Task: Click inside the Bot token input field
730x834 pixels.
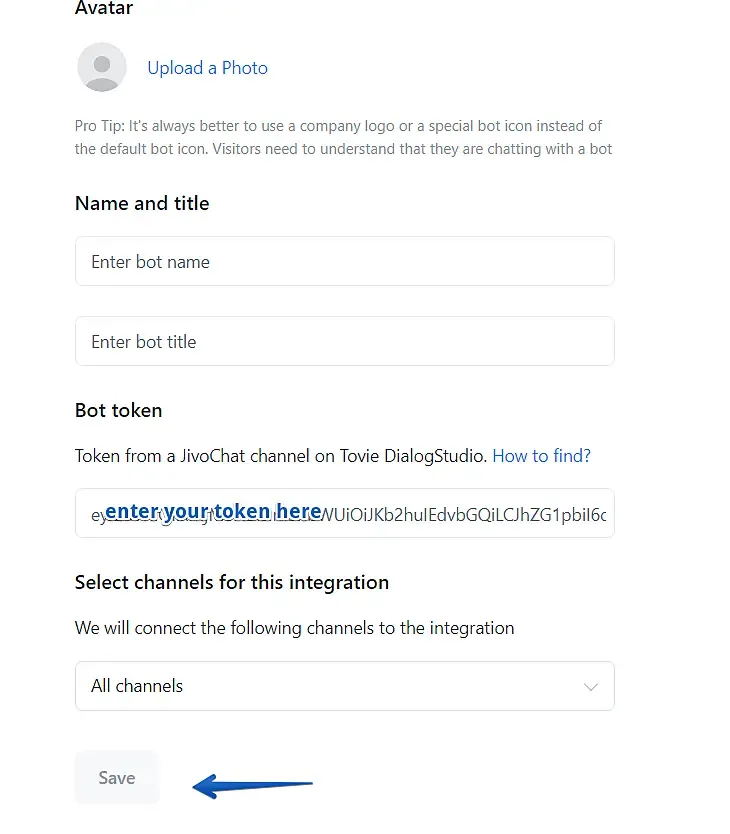Action: tap(345, 513)
